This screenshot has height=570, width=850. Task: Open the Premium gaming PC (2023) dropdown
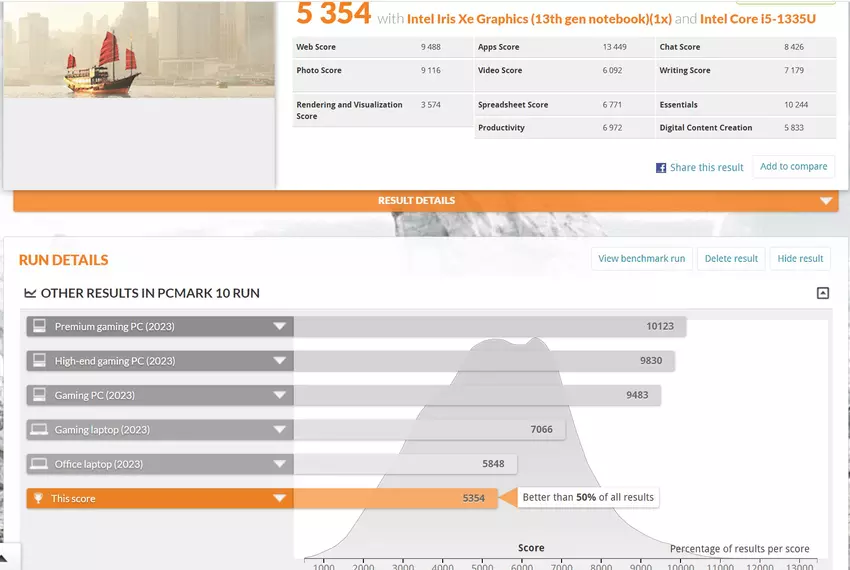pos(280,326)
